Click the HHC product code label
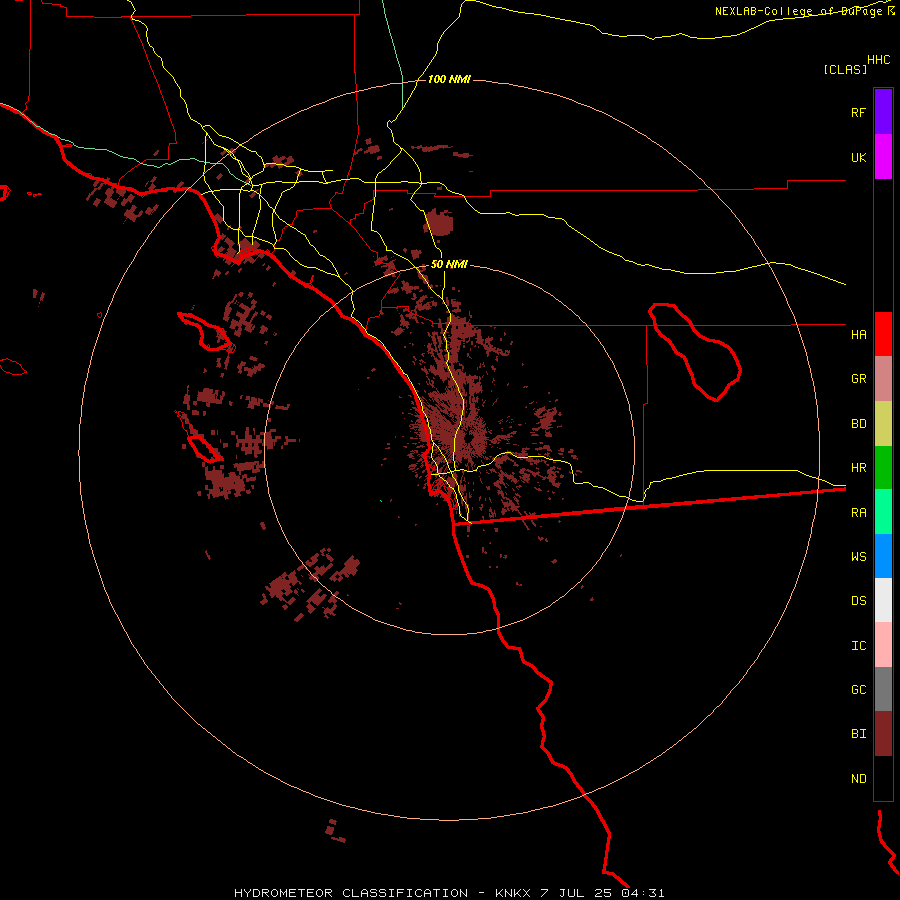Screen dimensions: 900x900 (x=879, y=60)
